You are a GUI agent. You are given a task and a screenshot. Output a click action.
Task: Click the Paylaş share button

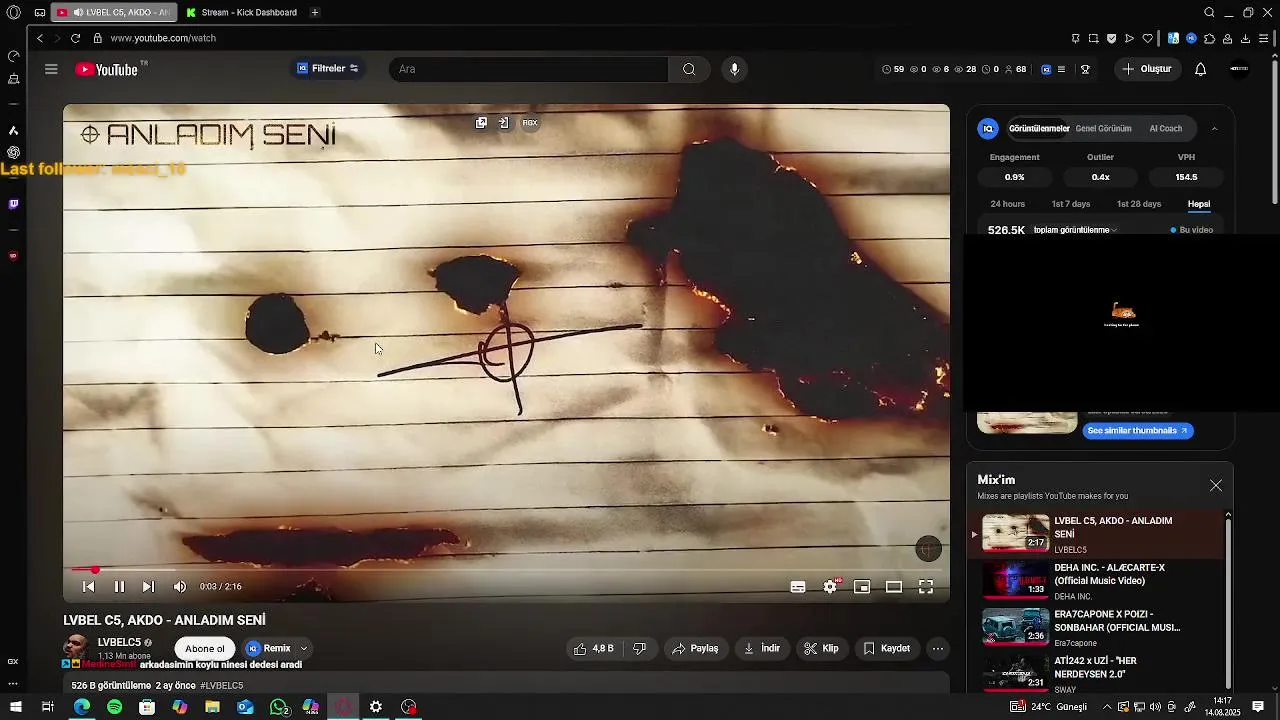[x=695, y=648]
